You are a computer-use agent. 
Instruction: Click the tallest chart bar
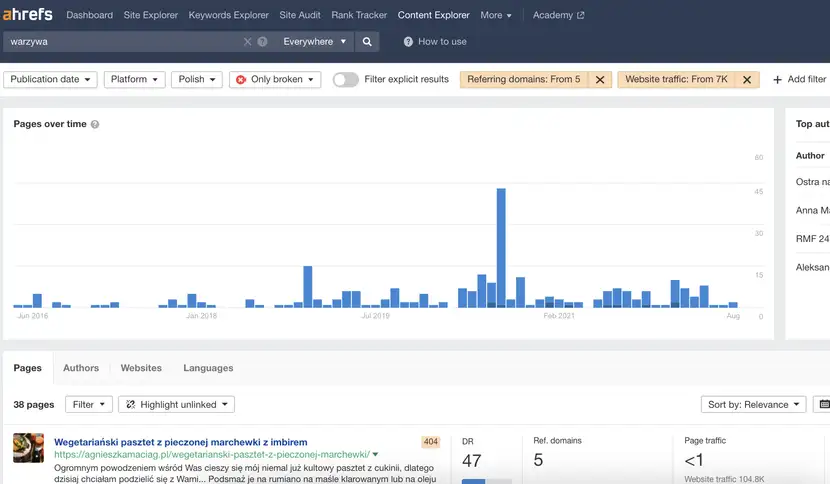[x=501, y=248]
